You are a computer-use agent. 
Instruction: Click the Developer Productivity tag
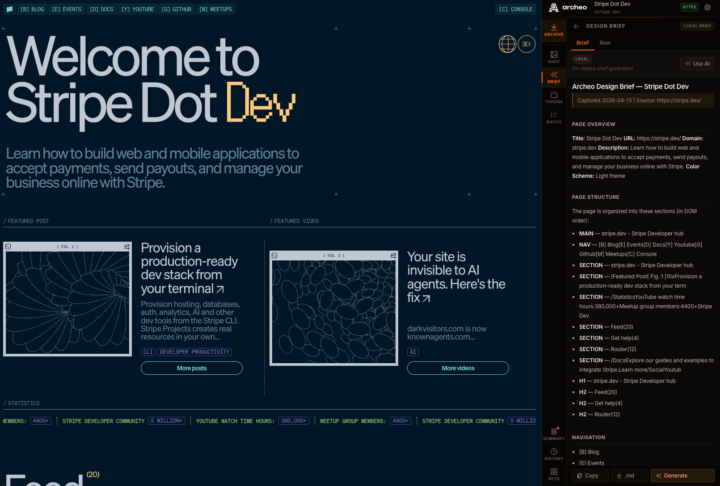(195, 352)
